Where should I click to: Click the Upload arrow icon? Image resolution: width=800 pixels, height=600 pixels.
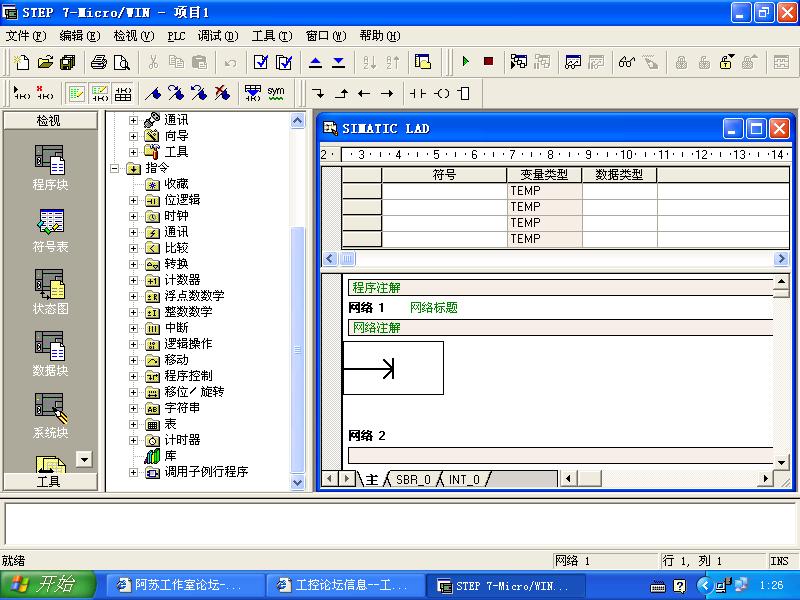pyautogui.click(x=315, y=62)
